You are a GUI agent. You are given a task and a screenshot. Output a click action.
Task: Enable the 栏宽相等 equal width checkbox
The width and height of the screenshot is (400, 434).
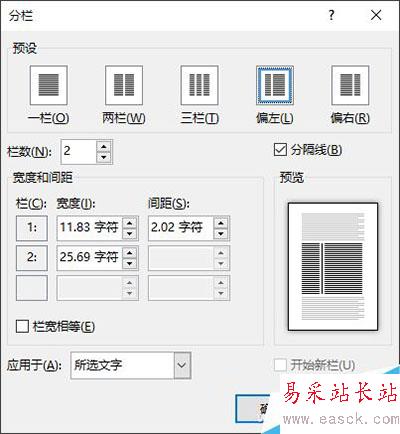click(x=22, y=326)
